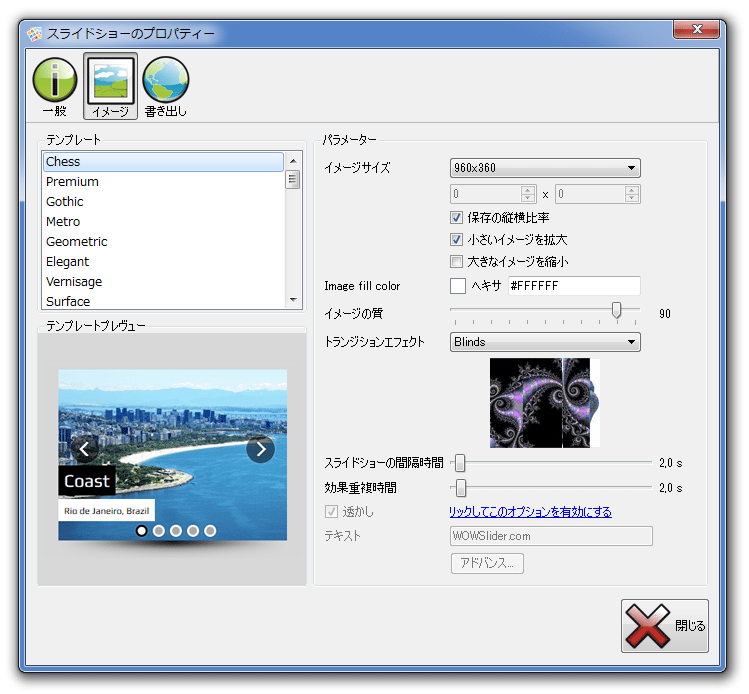The height and width of the screenshot is (694, 749).
Task: Click the スライドショーの間隔時間 slider handle
Action: click(x=460, y=463)
